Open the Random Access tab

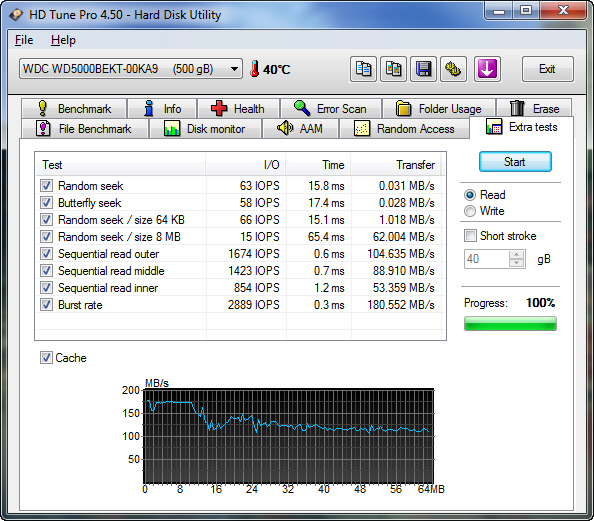pos(404,129)
